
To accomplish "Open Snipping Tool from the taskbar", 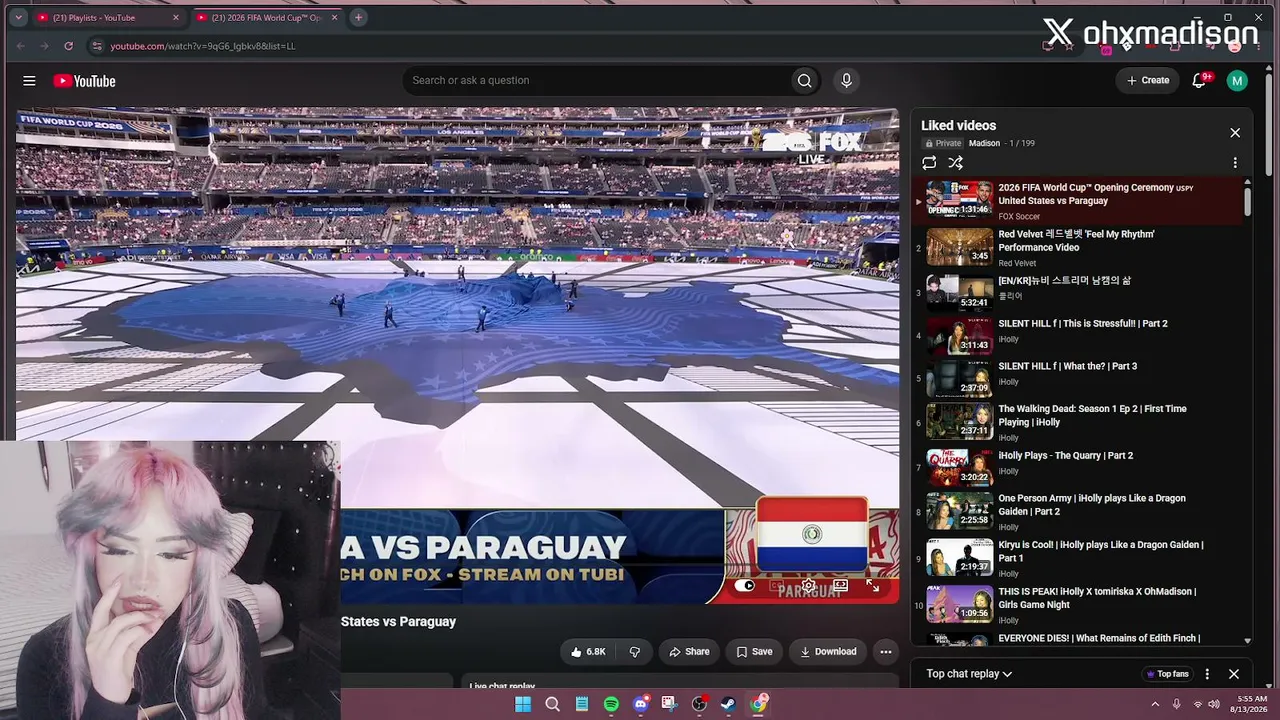I will pos(669,704).
